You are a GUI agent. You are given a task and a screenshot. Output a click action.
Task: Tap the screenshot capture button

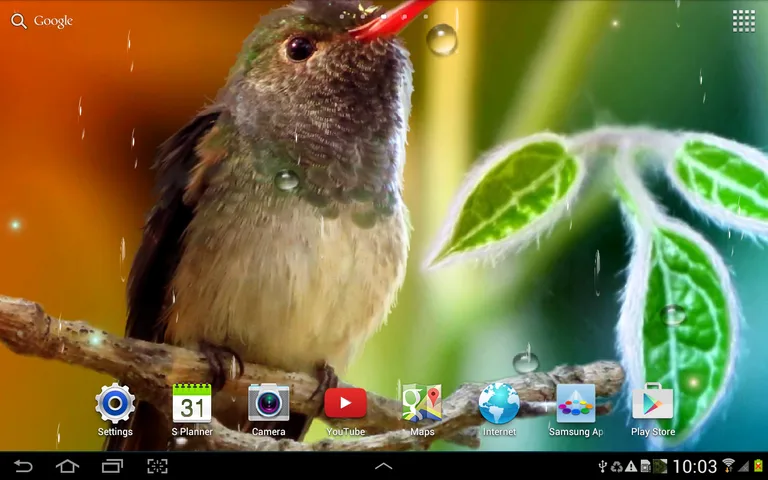[x=157, y=466]
